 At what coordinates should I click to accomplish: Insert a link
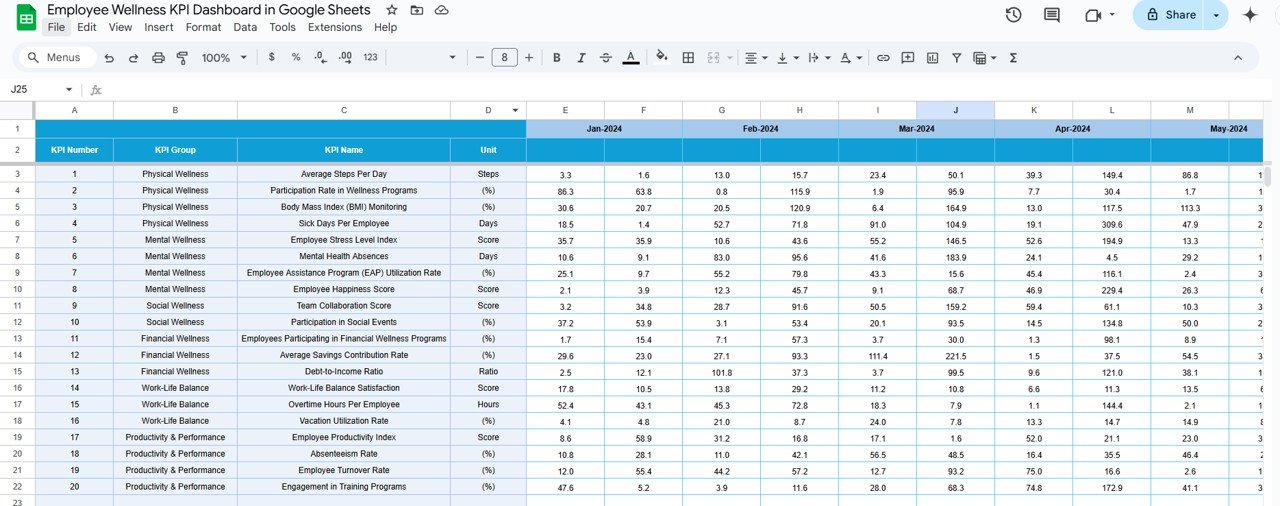(x=883, y=58)
